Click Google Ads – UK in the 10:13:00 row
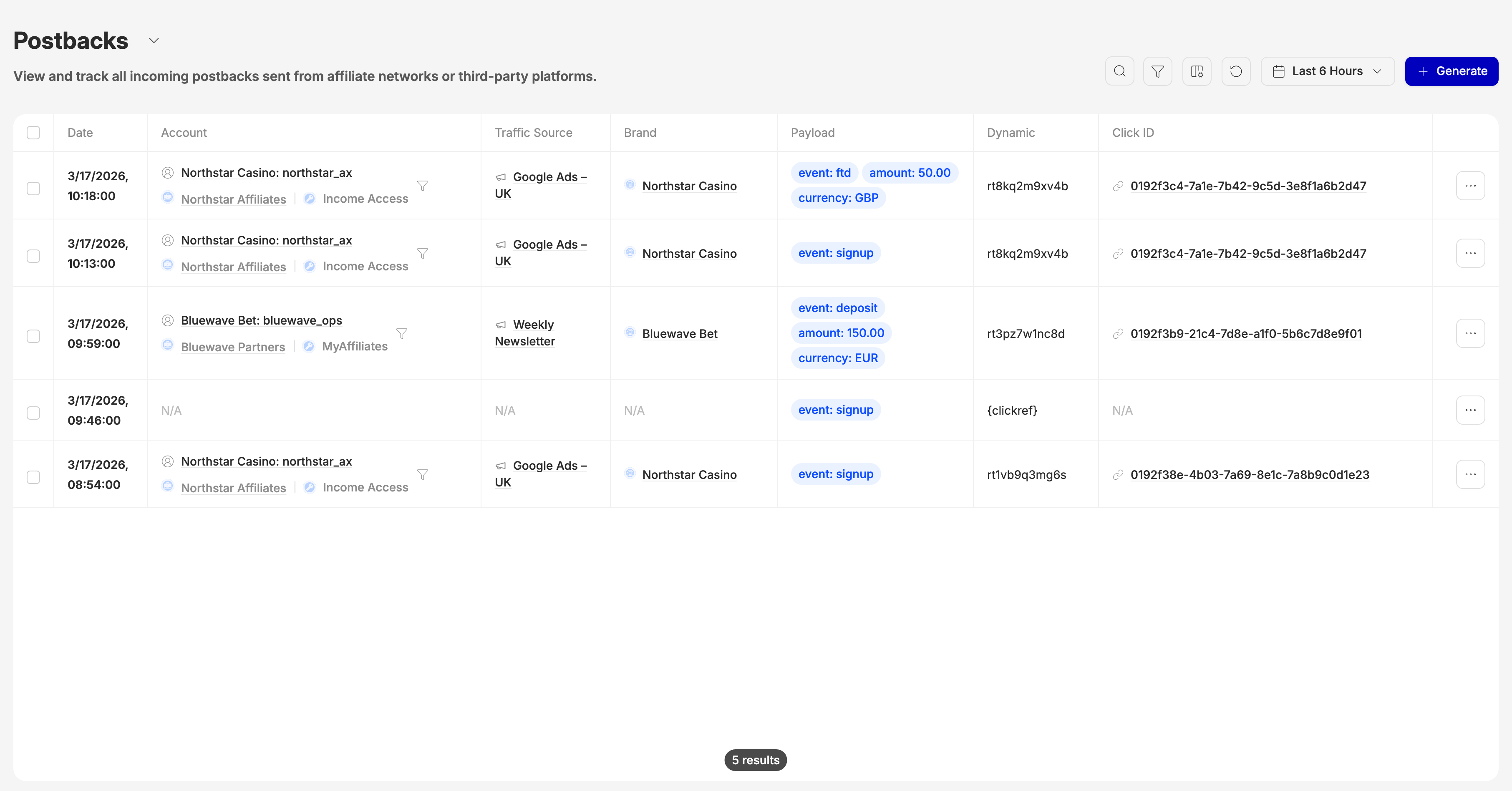The height and width of the screenshot is (791, 1512). pos(541,252)
